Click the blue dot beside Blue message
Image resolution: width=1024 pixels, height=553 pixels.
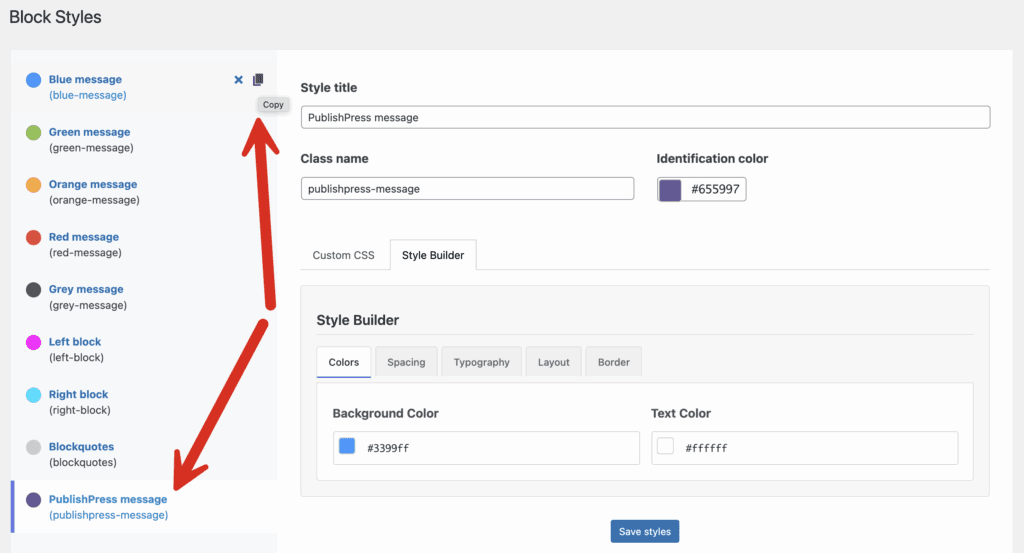coord(33,80)
